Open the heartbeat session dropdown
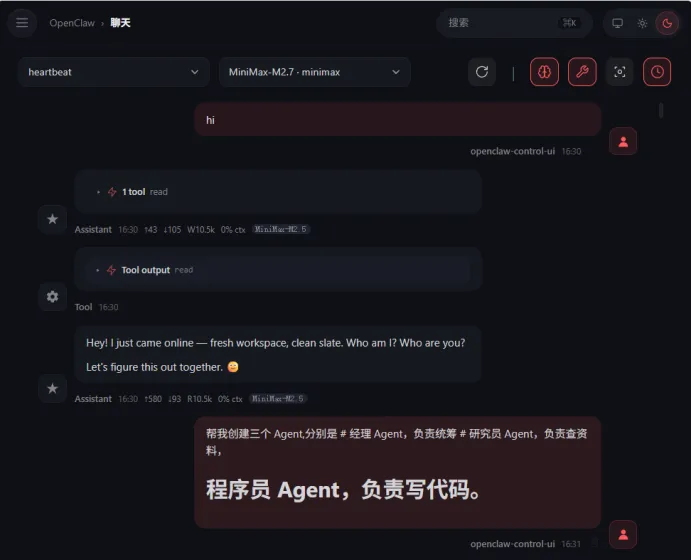The width and height of the screenshot is (692, 560). (114, 72)
